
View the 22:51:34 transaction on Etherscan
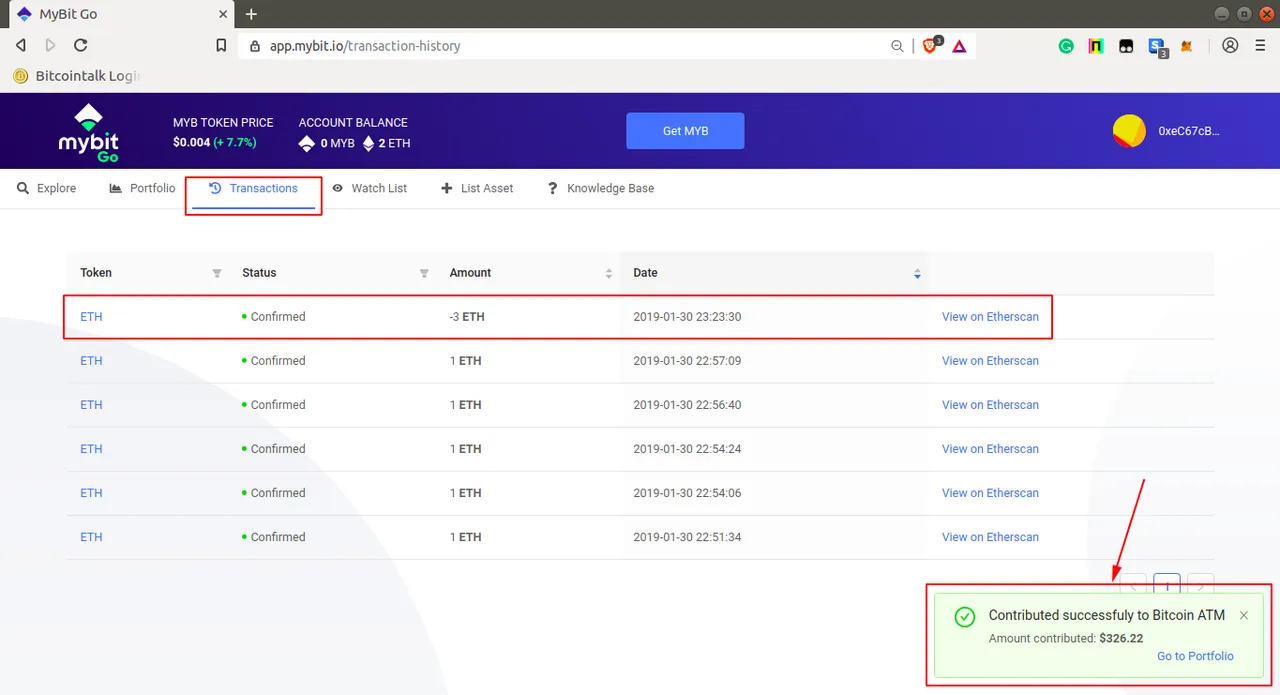990,537
